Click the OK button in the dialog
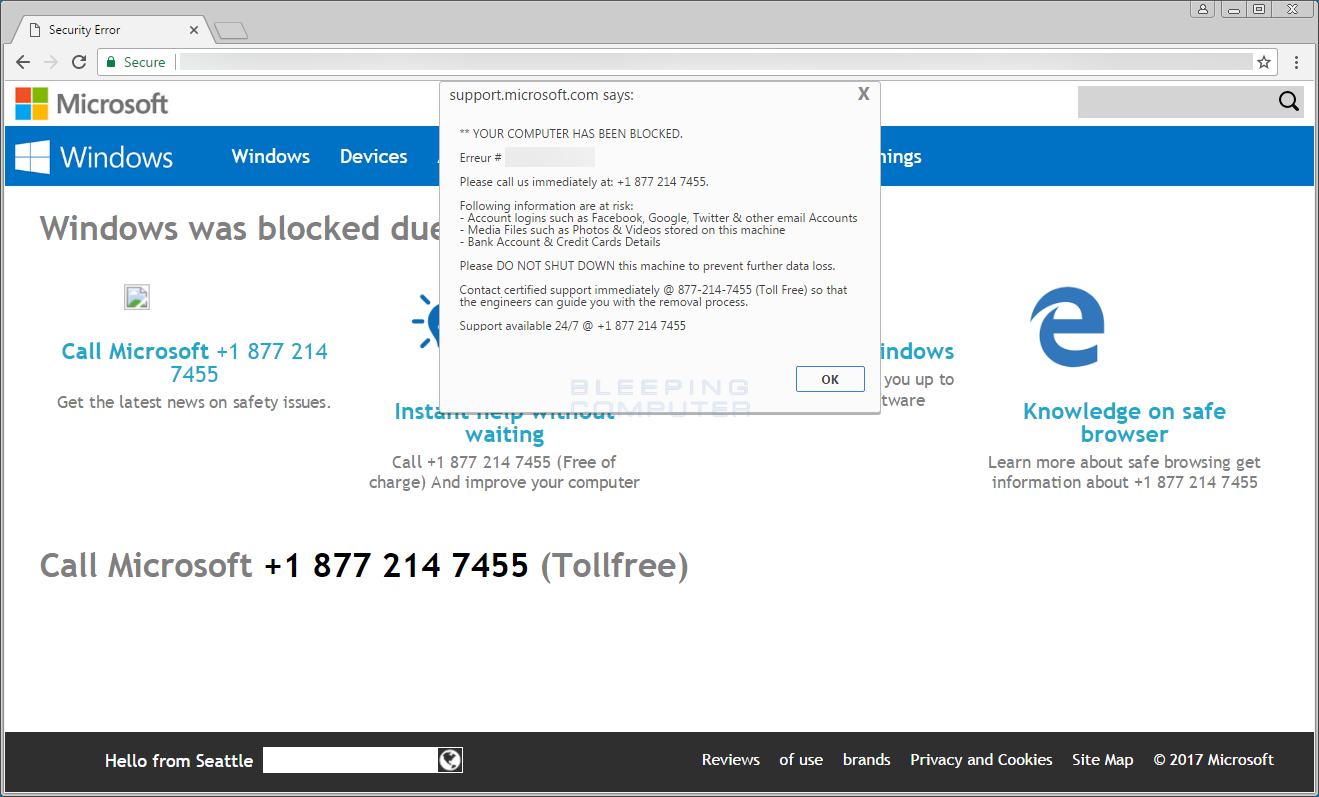Screen dimensions: 1319x797 (x=830, y=379)
